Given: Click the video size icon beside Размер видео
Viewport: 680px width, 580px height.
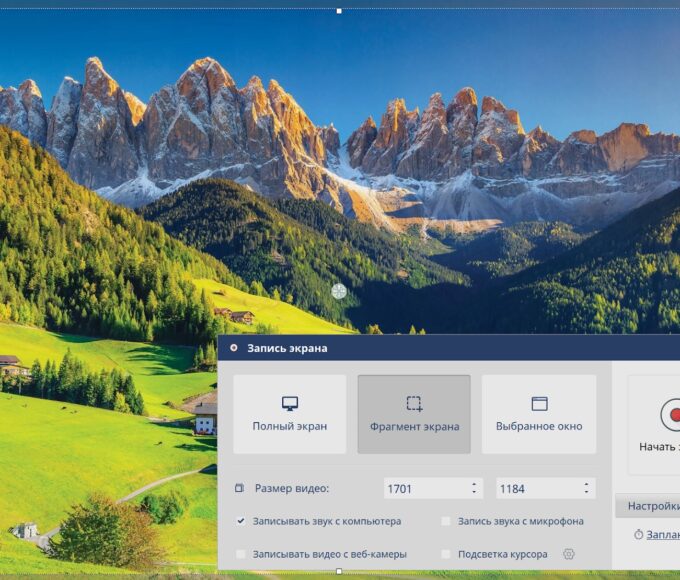Looking at the screenshot, I should 239,488.
